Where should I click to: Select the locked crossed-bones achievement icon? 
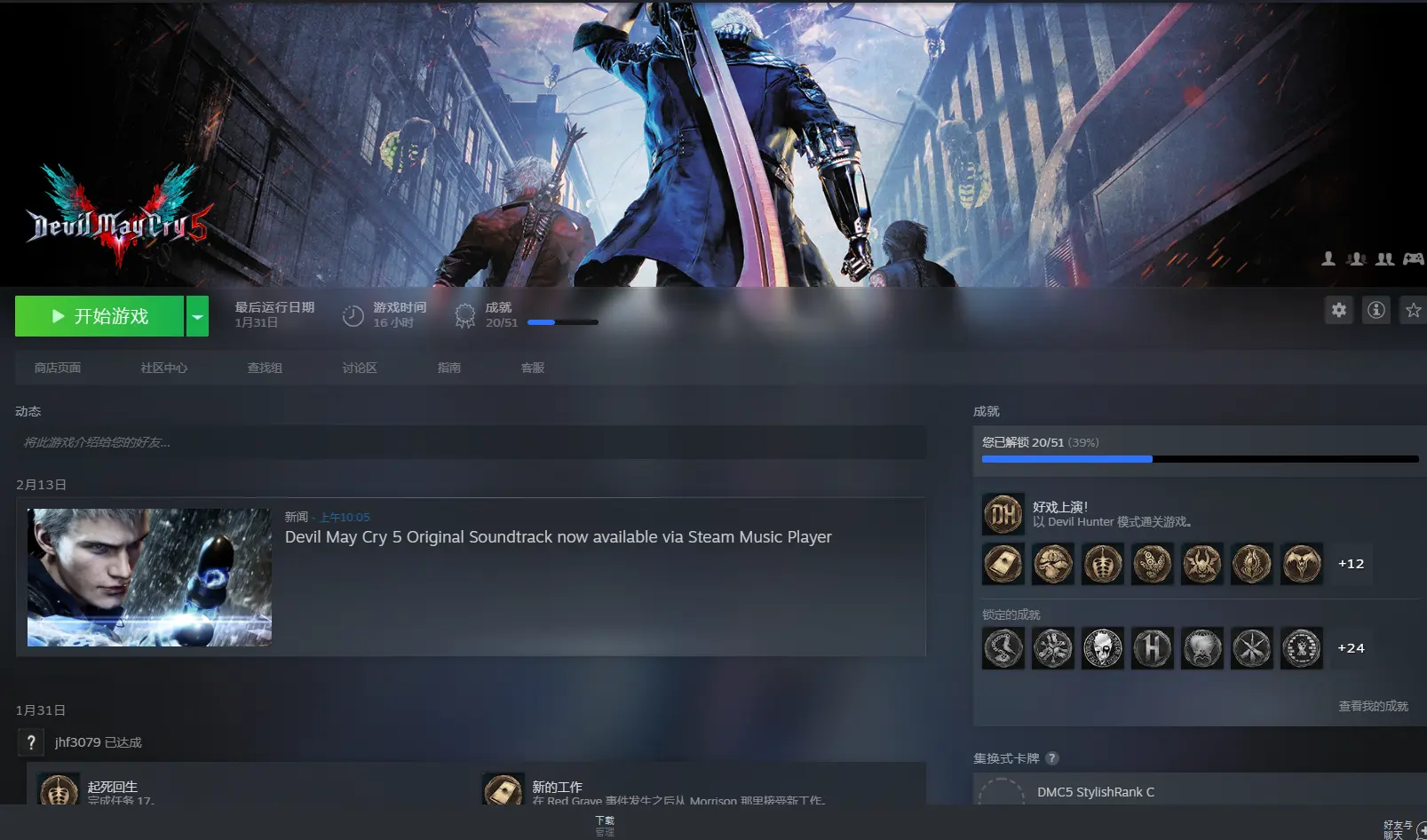pyautogui.click(x=1053, y=648)
